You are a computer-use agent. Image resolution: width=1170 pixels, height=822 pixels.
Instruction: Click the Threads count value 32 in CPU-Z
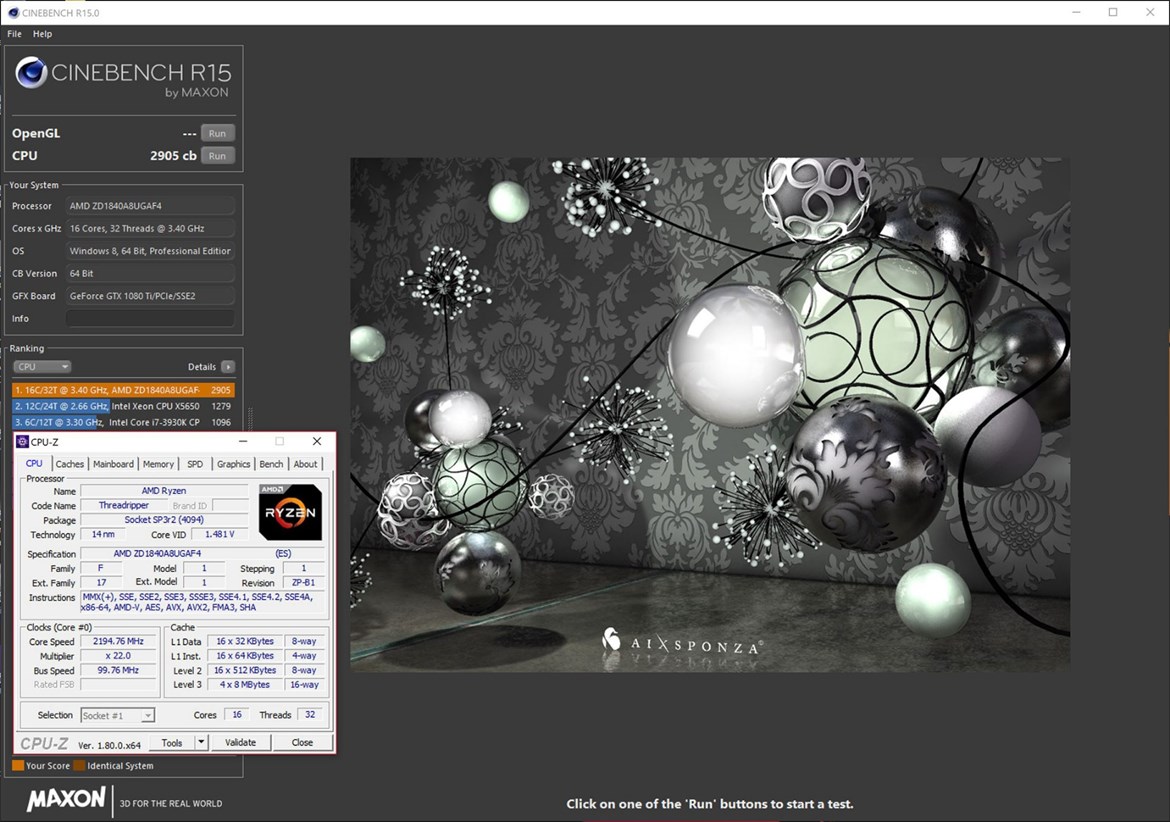click(x=310, y=715)
